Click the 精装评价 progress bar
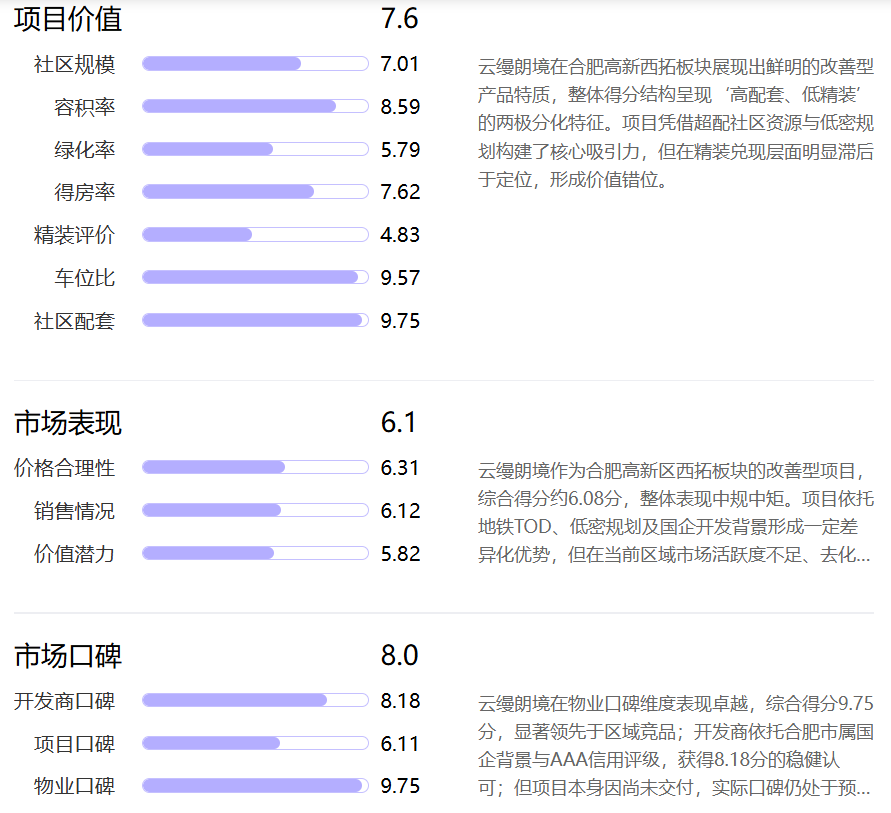891x813 pixels. tap(255, 235)
